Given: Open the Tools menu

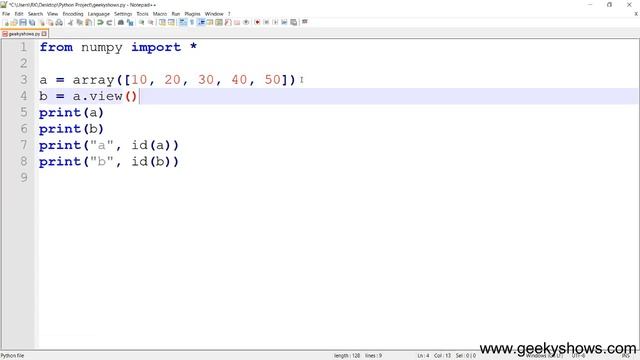Looking at the screenshot, I should point(142,14).
